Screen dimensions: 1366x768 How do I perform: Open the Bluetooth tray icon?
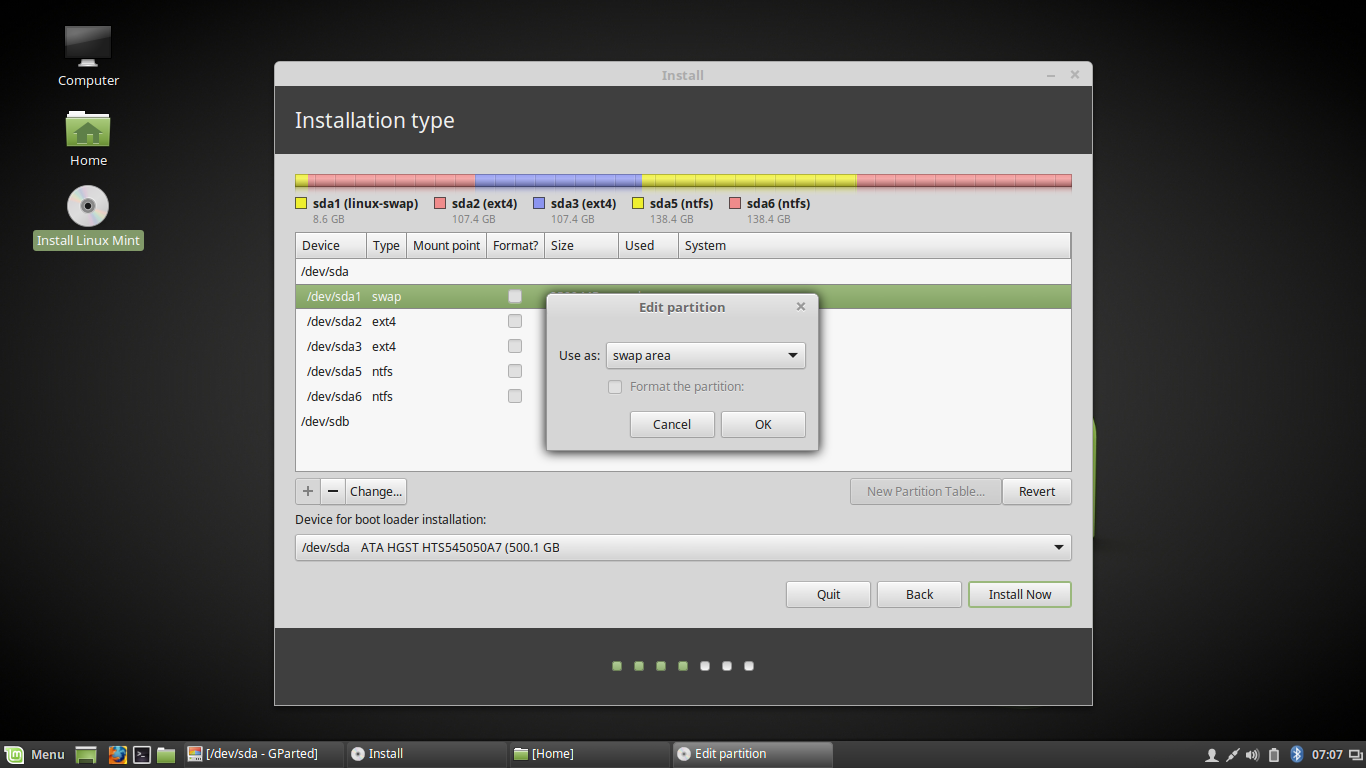[x=1296, y=754]
